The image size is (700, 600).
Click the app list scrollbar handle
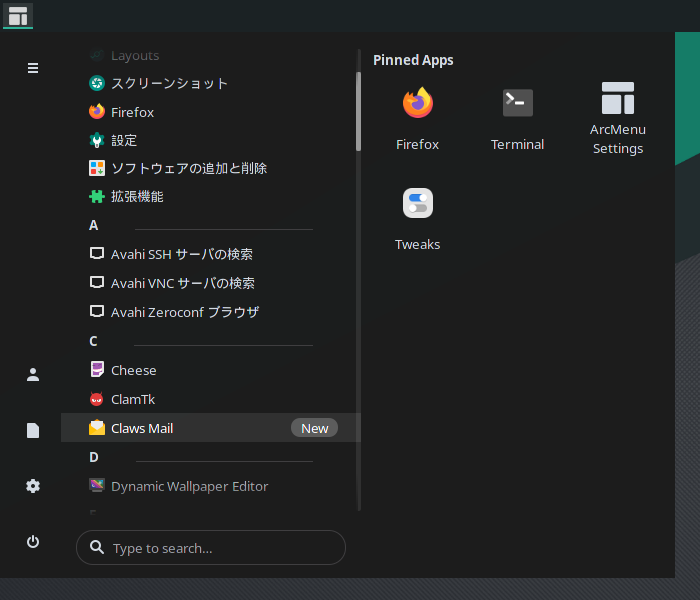point(358,112)
